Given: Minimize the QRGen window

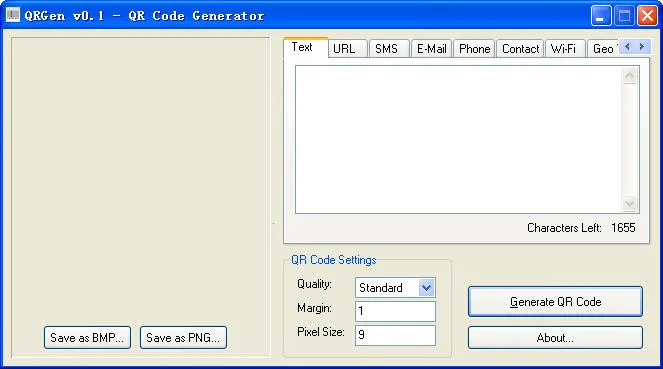Looking at the screenshot, I should [x=601, y=16].
